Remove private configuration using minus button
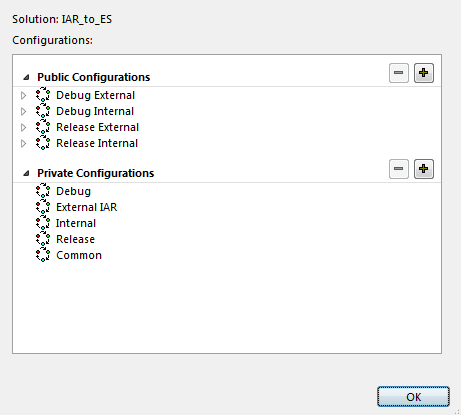 (399, 169)
